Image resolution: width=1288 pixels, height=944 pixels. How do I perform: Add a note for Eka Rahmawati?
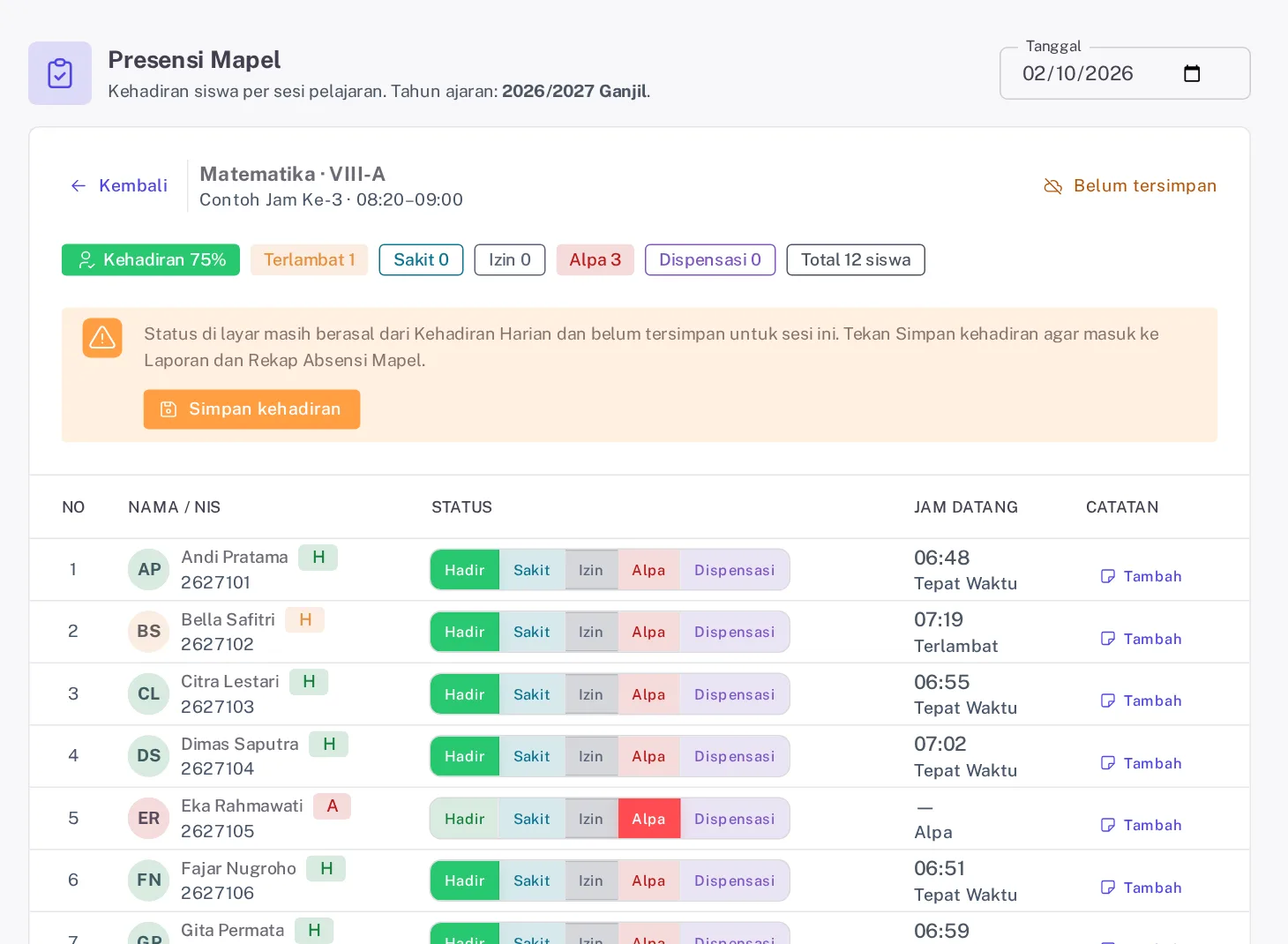click(1141, 825)
